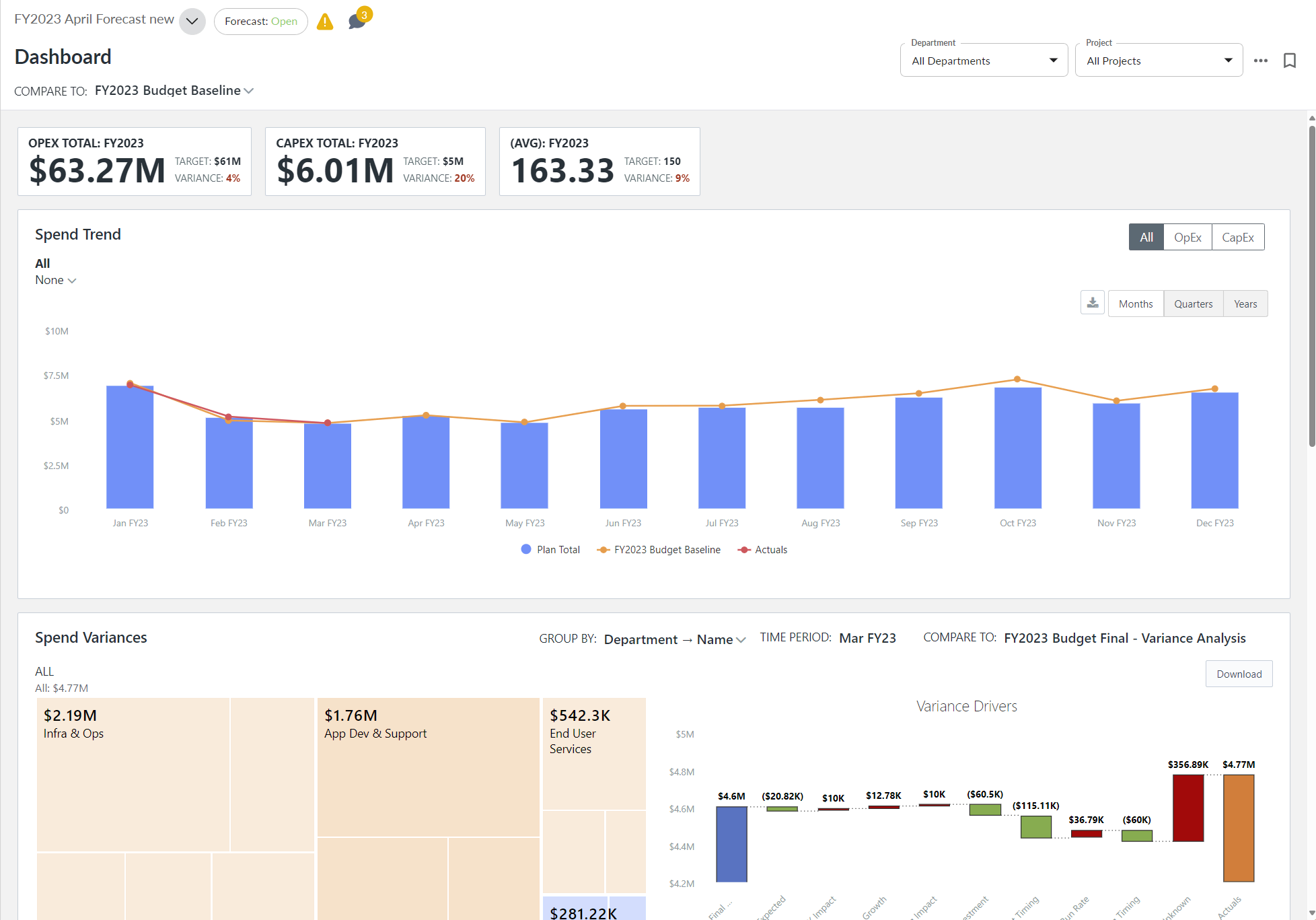Click the Forecast: Open status pill

point(261,22)
